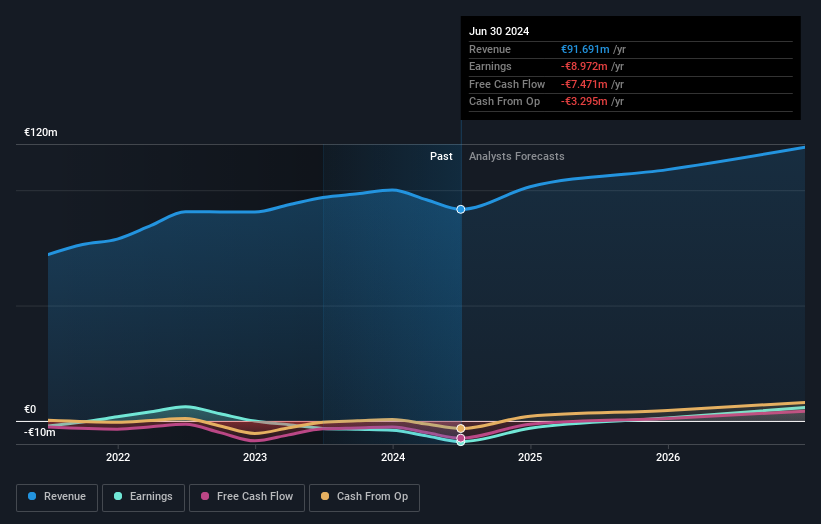821x524 pixels.
Task: Click the 2022 x-axis label
Action: pyautogui.click(x=118, y=458)
